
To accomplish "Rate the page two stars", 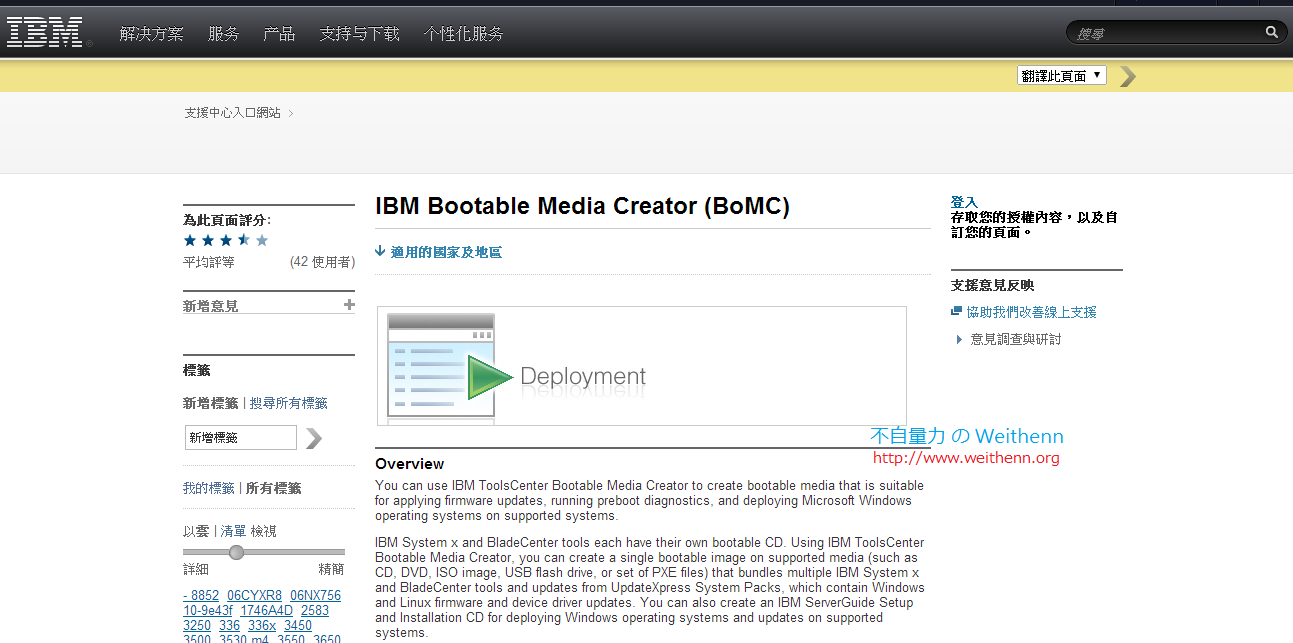I will point(208,240).
